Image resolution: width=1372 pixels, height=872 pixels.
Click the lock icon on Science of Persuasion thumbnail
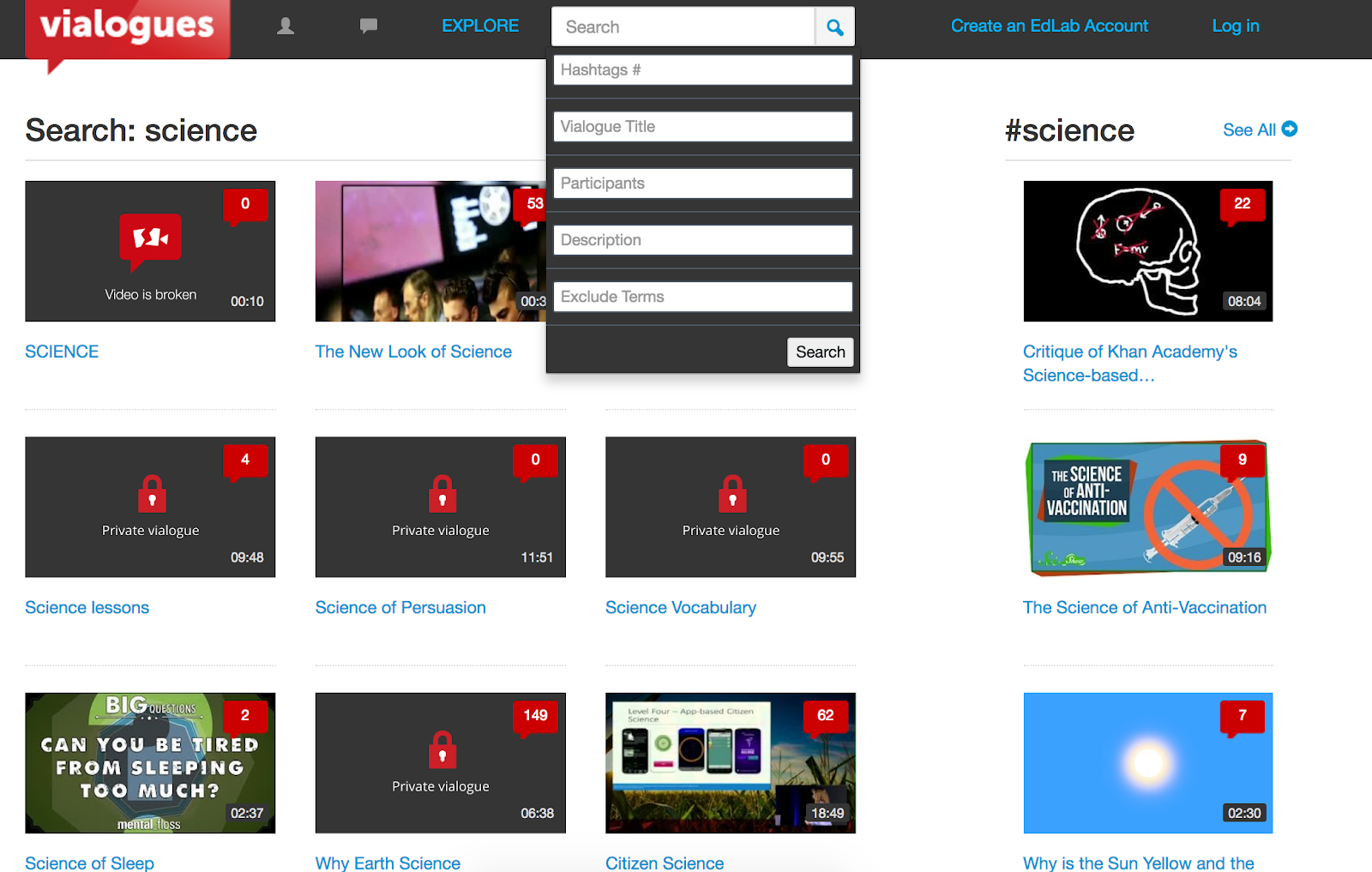pos(442,494)
